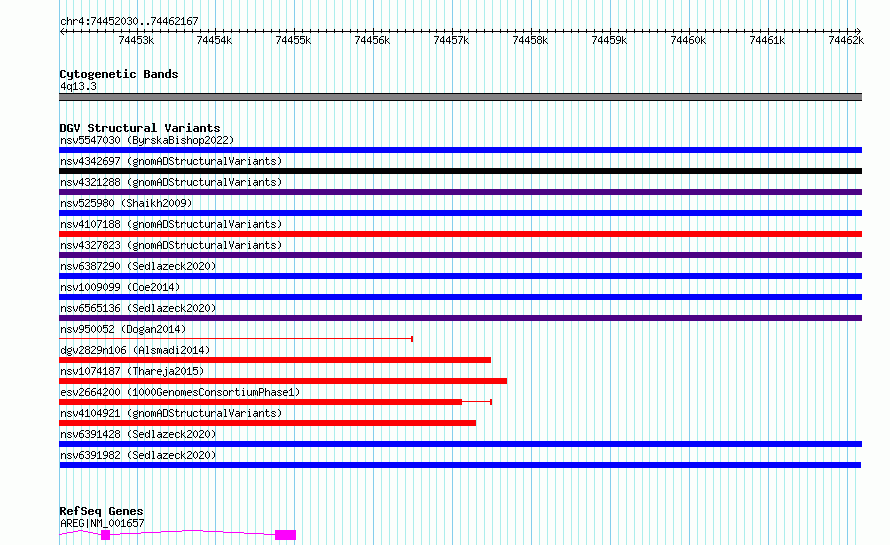The height and width of the screenshot is (545, 890).
Task: Select the purple bar under nsv4327823
Action: tap(460, 255)
